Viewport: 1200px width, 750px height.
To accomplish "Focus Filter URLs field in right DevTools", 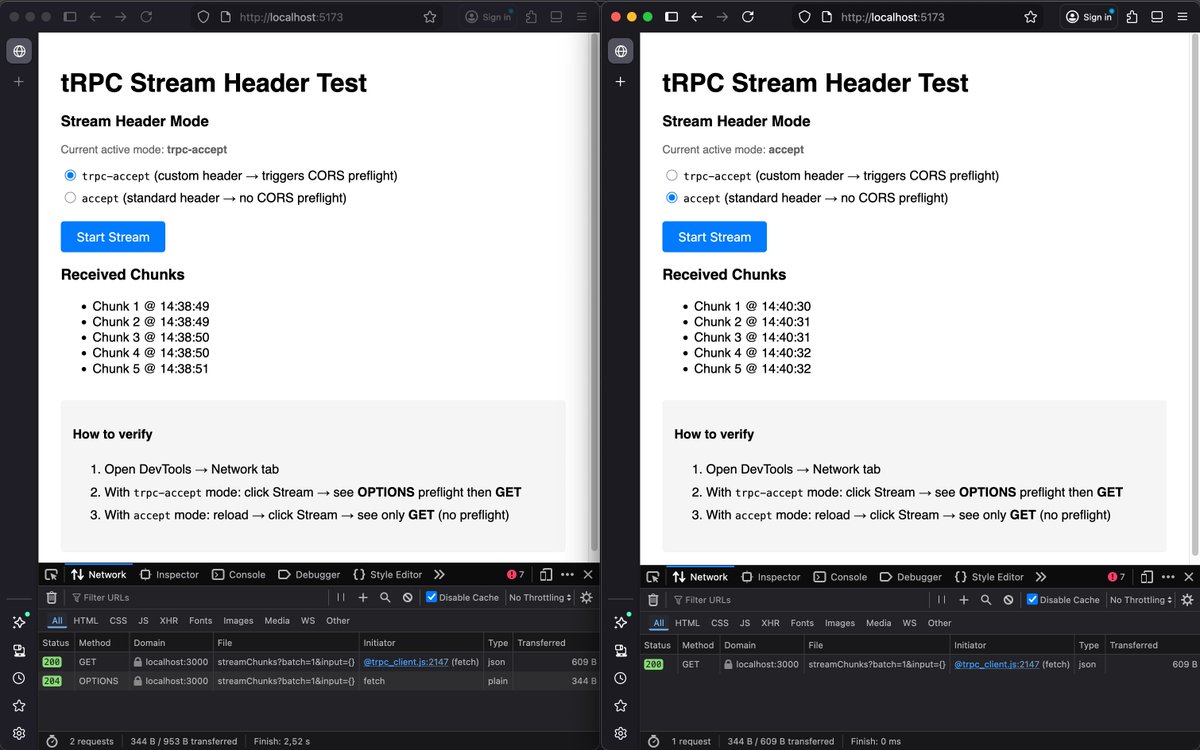I will (x=797, y=600).
